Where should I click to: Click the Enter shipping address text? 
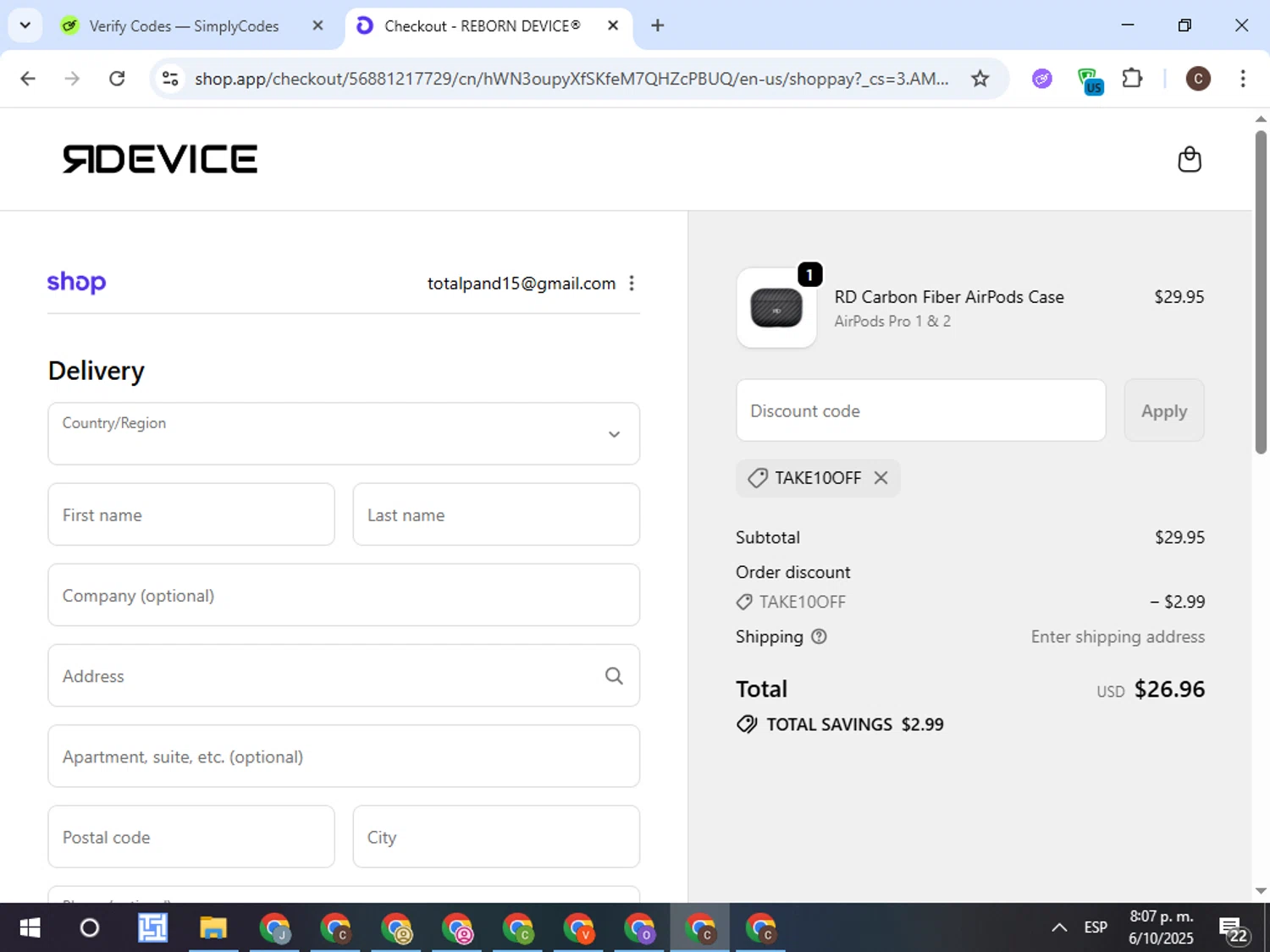coord(1118,636)
